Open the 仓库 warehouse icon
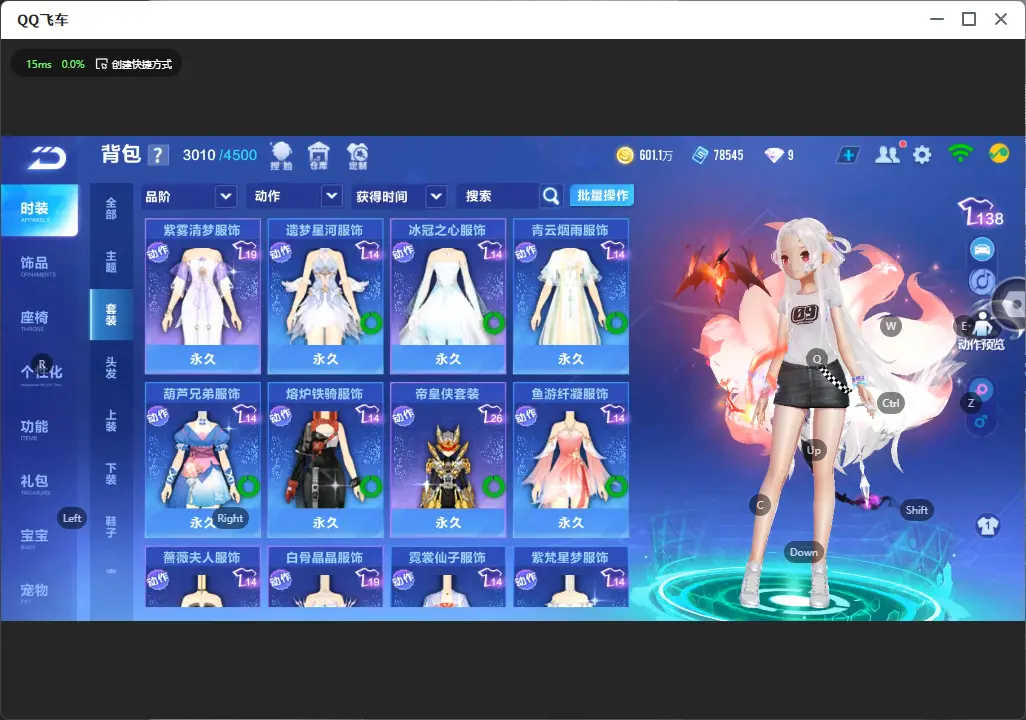1026x720 pixels. [x=319, y=156]
